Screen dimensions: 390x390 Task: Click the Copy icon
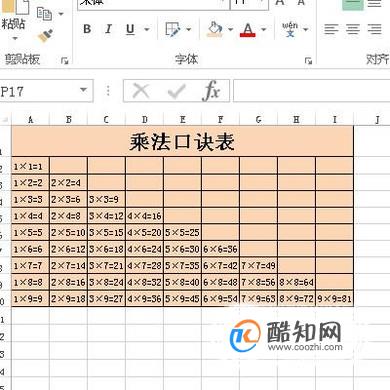[44, 14]
